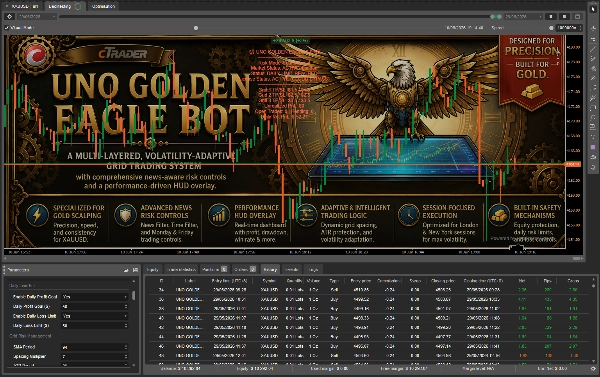Click the window icon right of the stop button

[577, 16]
